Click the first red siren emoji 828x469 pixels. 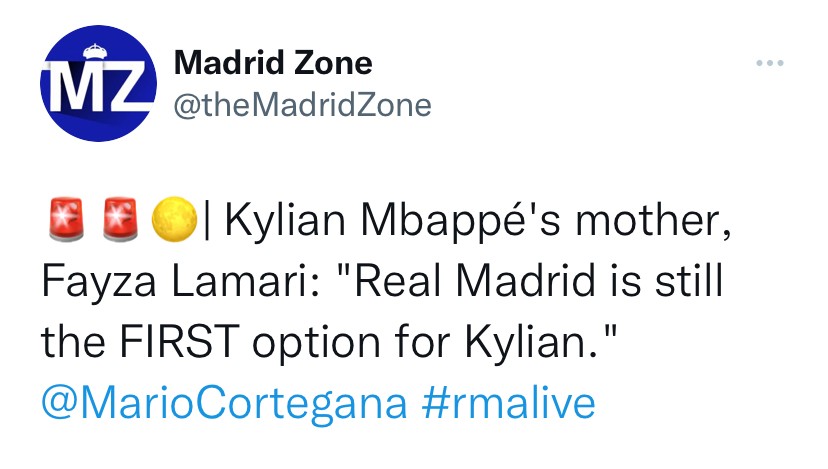(65, 222)
